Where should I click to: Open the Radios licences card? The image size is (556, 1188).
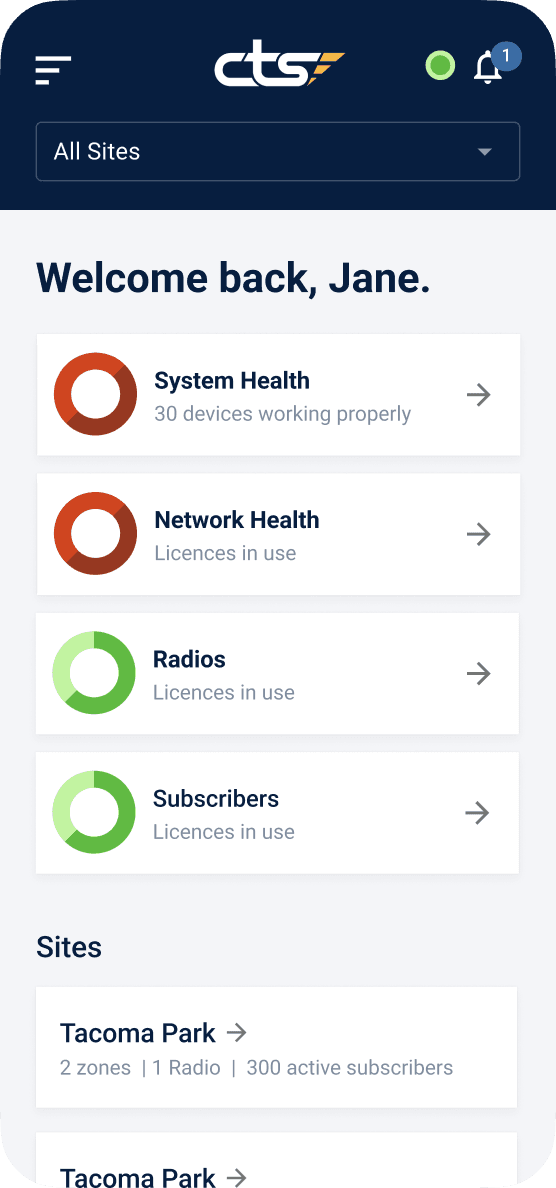tap(278, 674)
